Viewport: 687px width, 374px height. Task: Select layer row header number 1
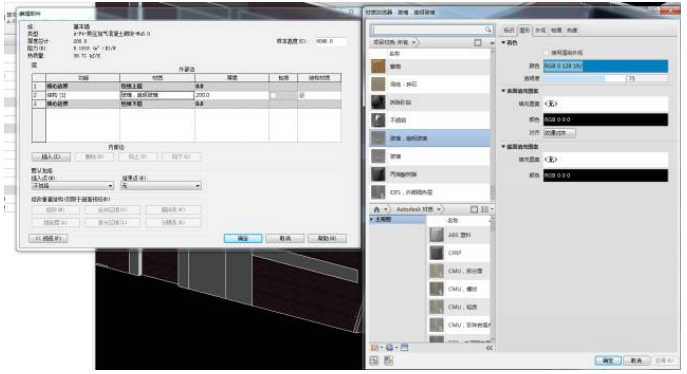pyautogui.click(x=39, y=86)
